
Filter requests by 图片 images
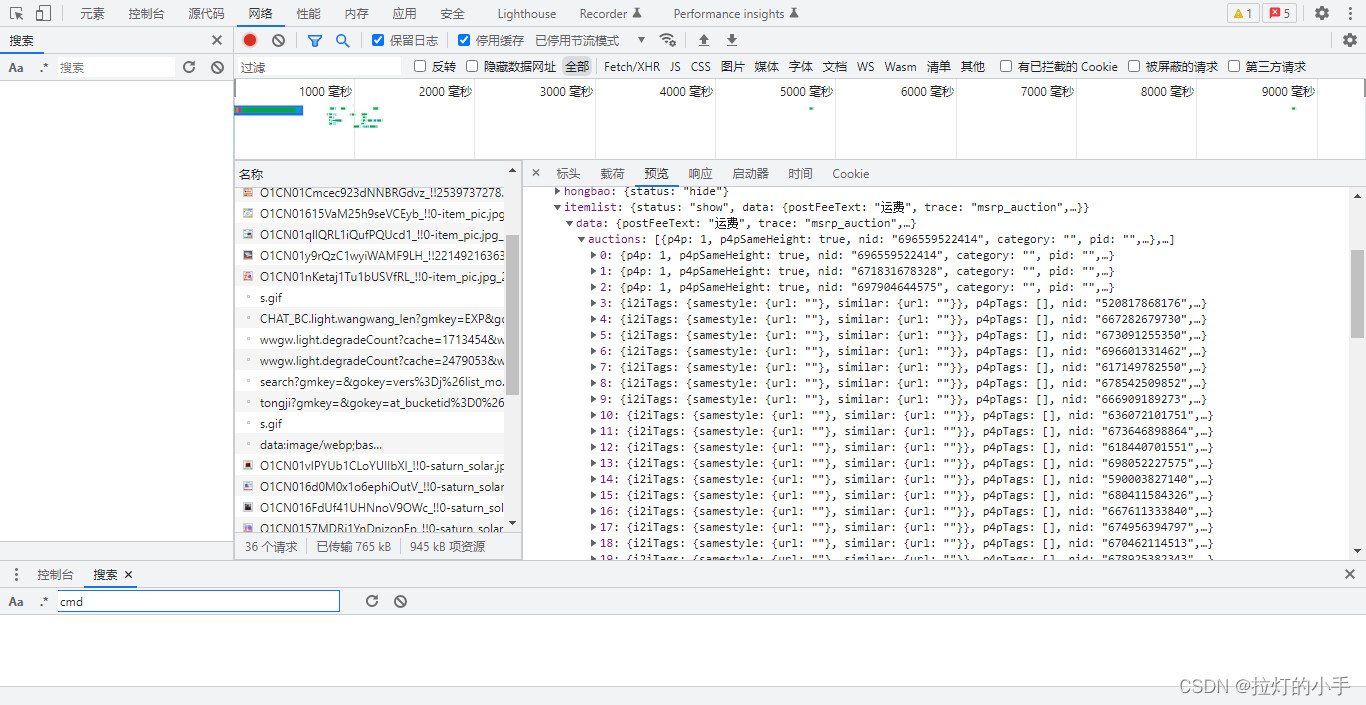click(733, 66)
